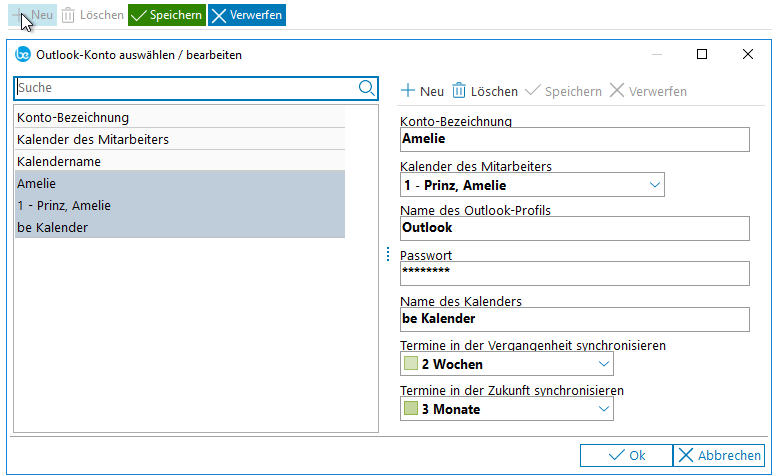Click the search magnifier icon
Viewport: 772px width, 476px height.
pyautogui.click(x=367, y=88)
